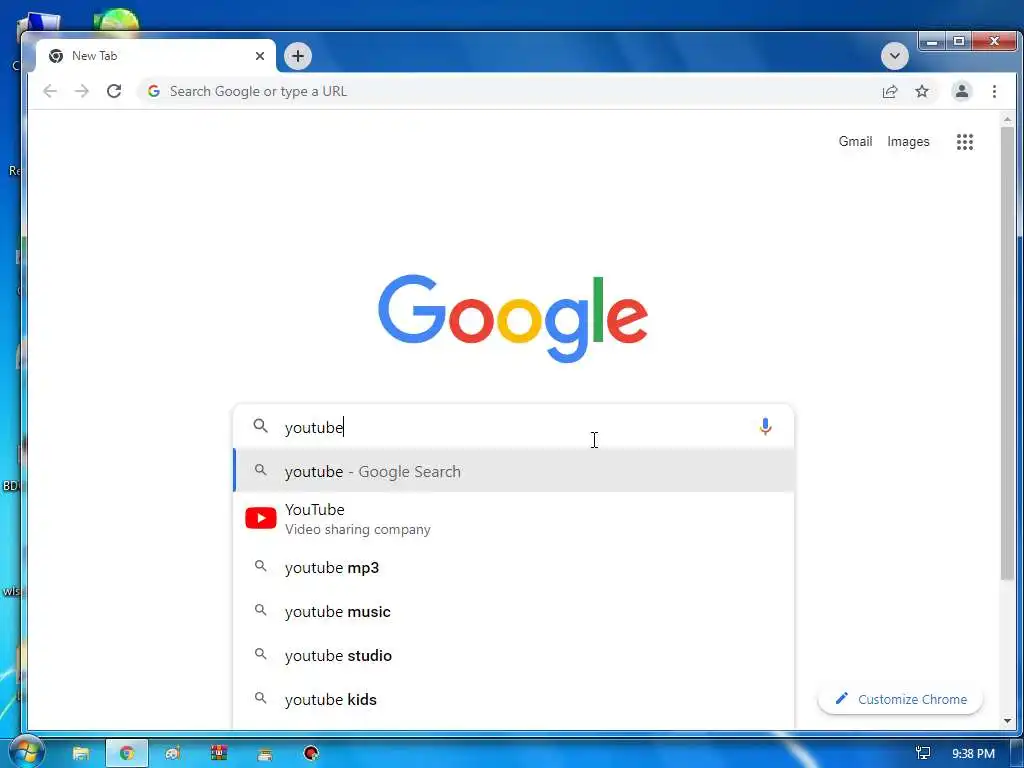1024x768 pixels.
Task: Open Google apps grid
Action: [x=965, y=142]
